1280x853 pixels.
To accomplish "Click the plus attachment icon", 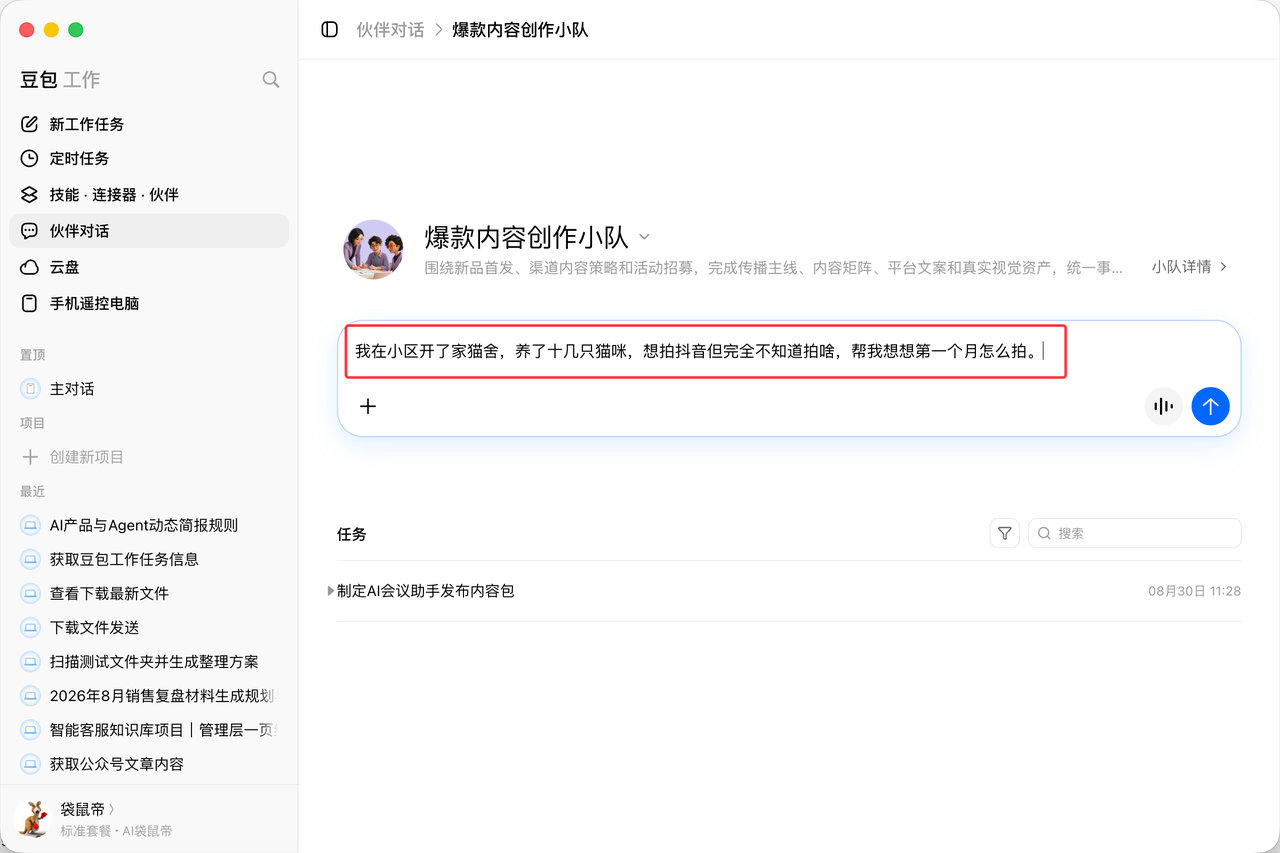I will (x=368, y=406).
